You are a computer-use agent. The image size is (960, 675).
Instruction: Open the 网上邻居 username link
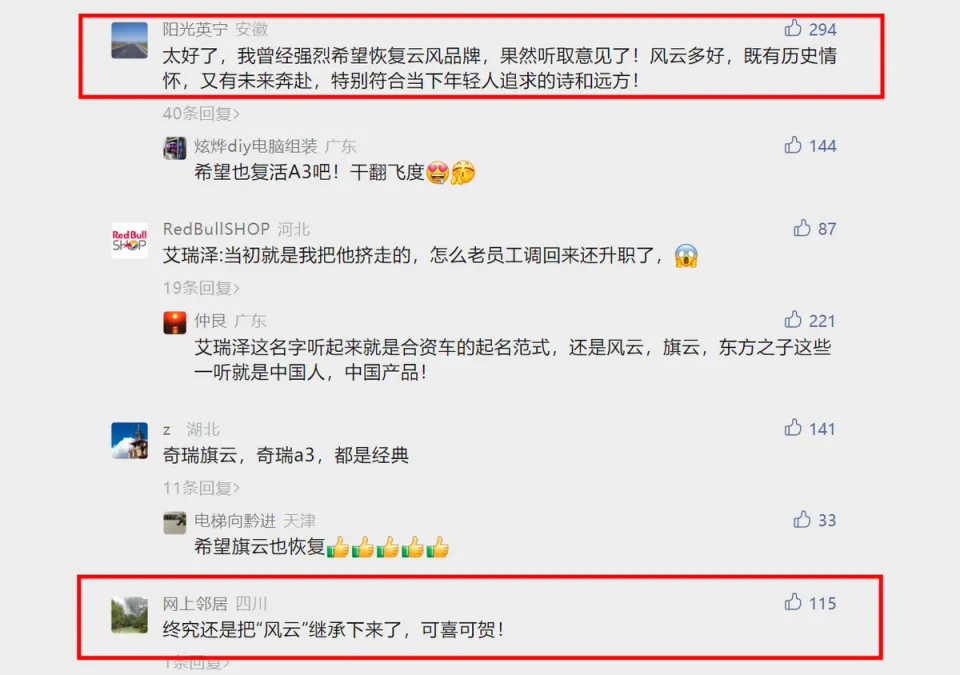tap(195, 603)
